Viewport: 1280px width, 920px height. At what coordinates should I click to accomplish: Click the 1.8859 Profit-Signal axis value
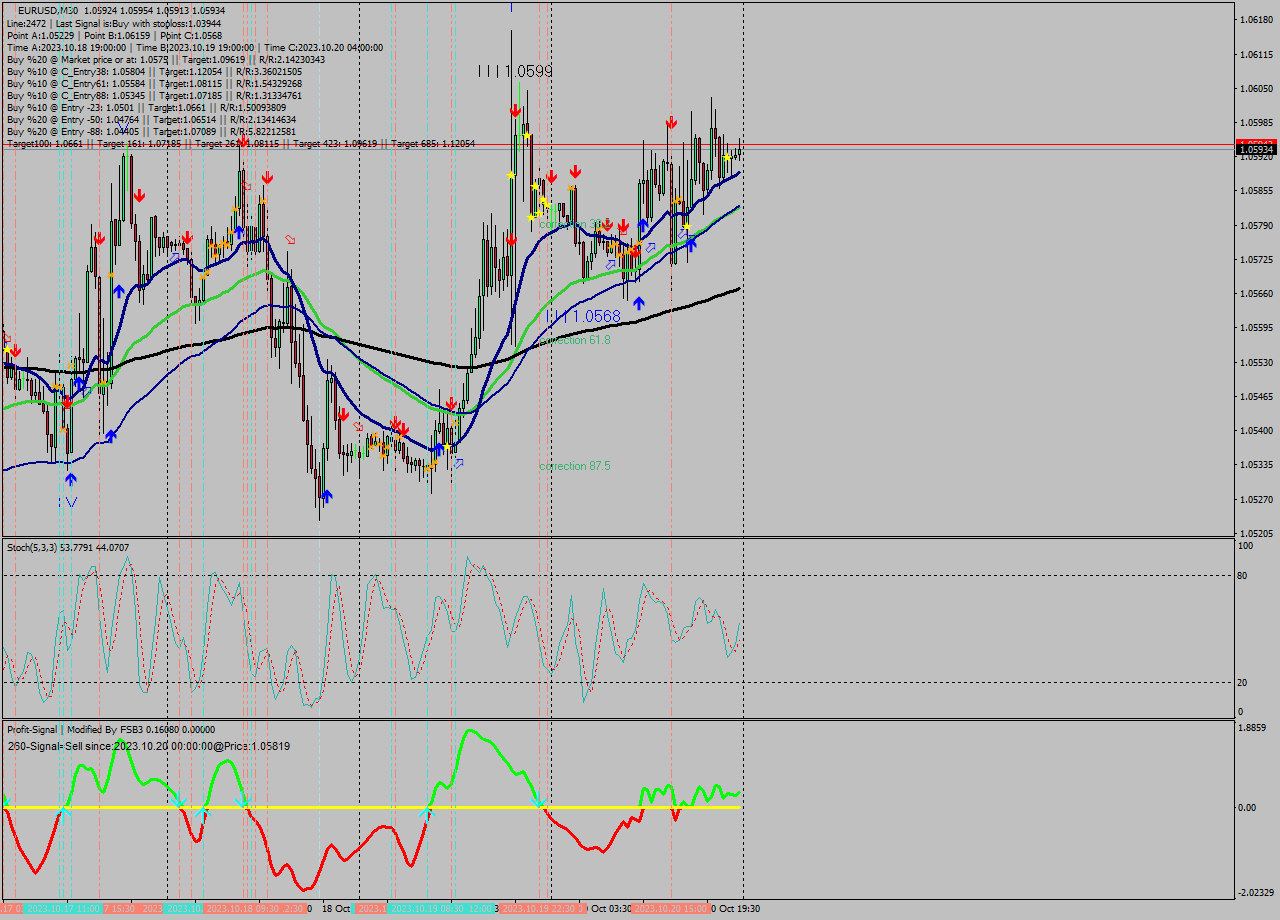(x=1253, y=728)
